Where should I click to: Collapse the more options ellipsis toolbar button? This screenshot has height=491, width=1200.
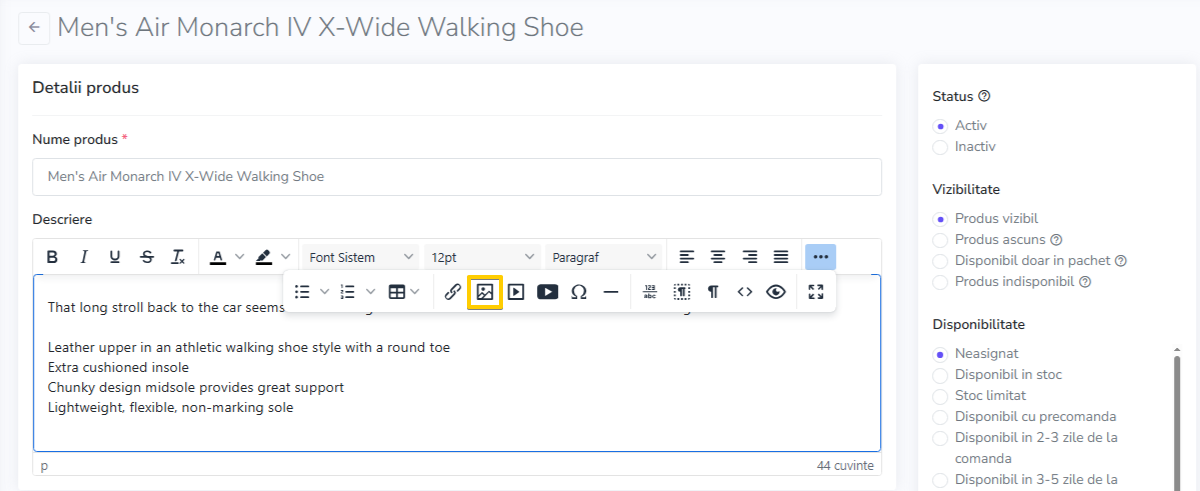point(821,257)
